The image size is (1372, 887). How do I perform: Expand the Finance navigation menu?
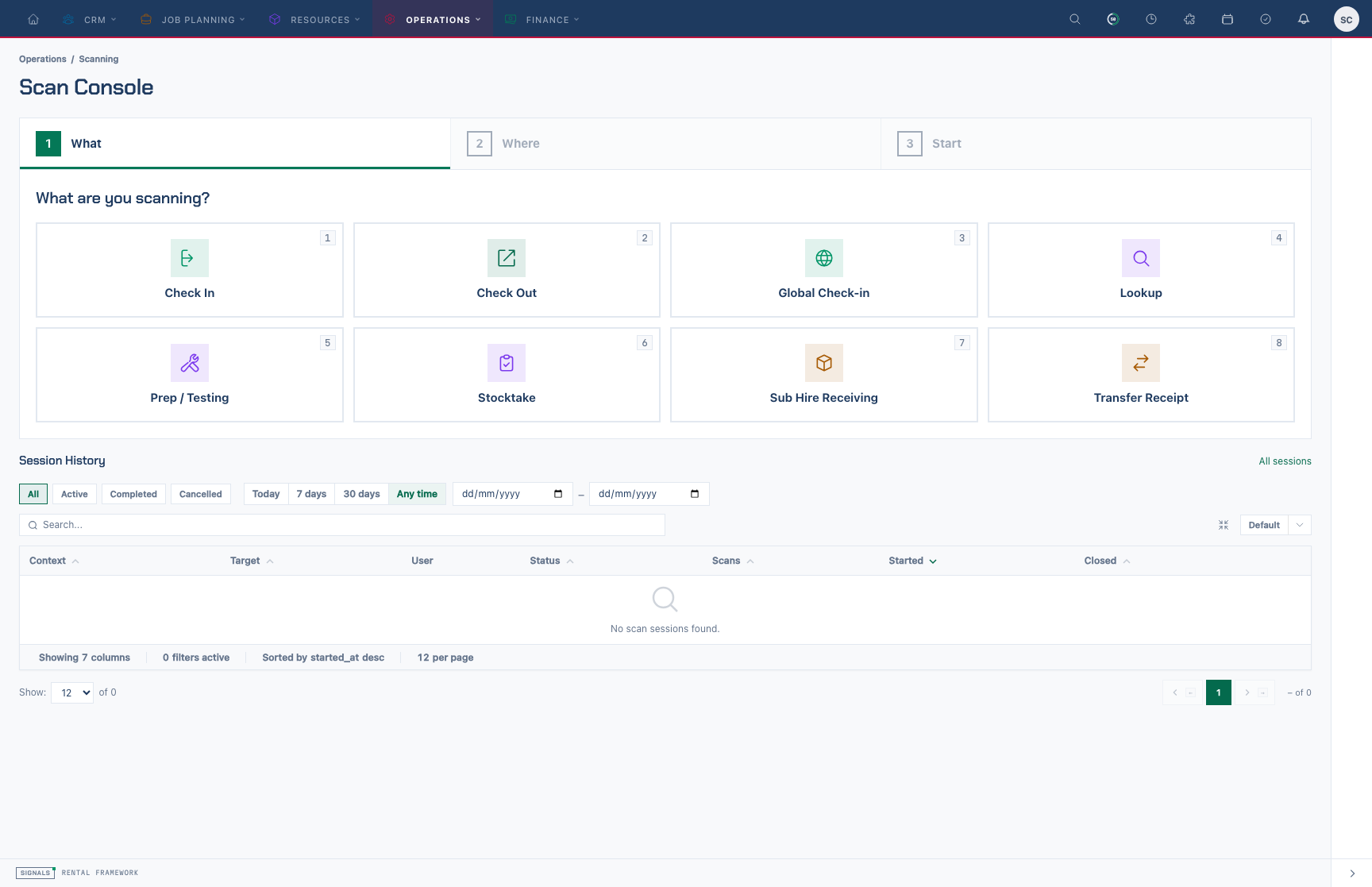tap(542, 19)
